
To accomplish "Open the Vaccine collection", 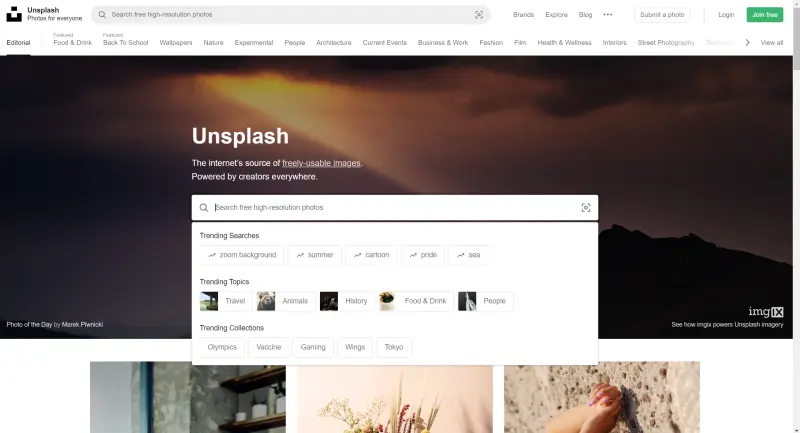I will point(268,347).
